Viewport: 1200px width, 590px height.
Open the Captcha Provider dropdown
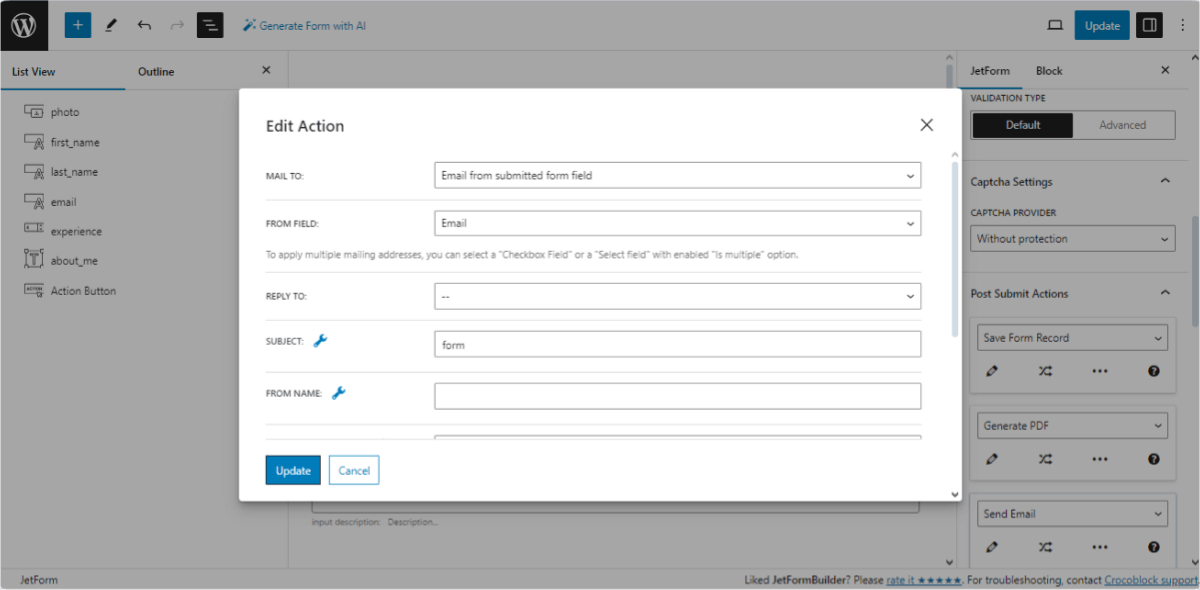(x=1072, y=238)
